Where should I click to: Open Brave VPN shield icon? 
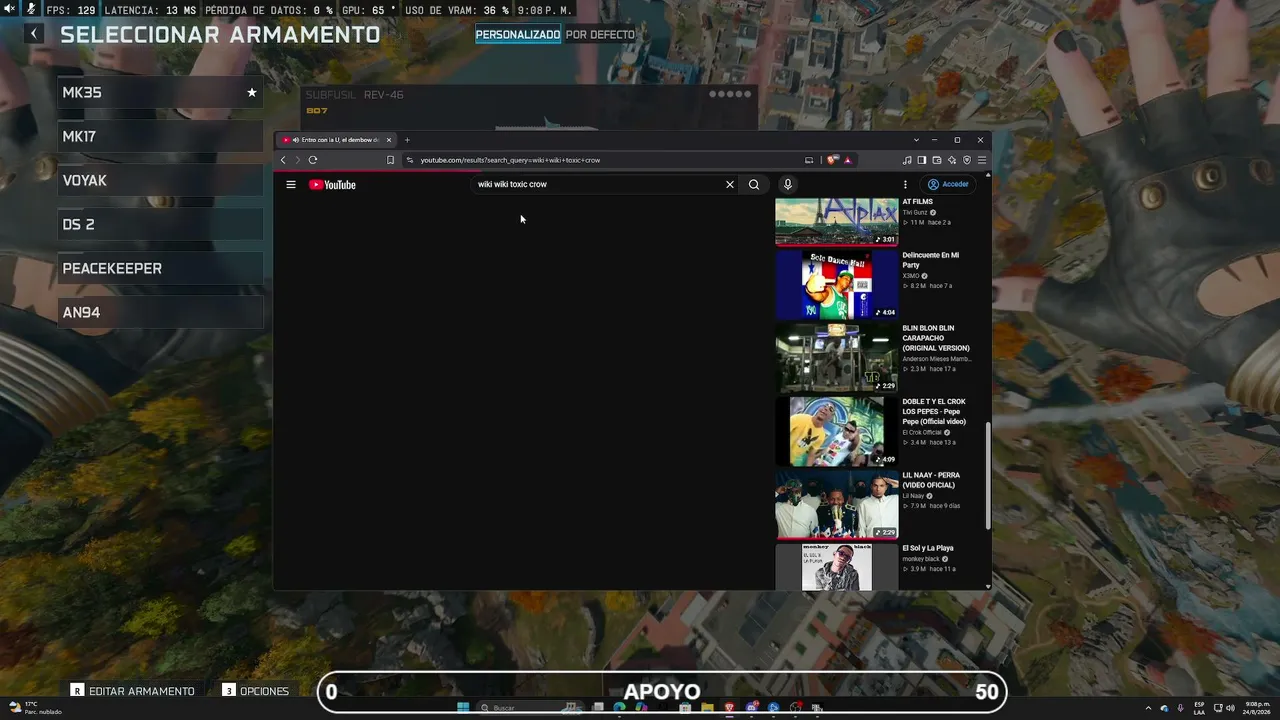[967, 160]
